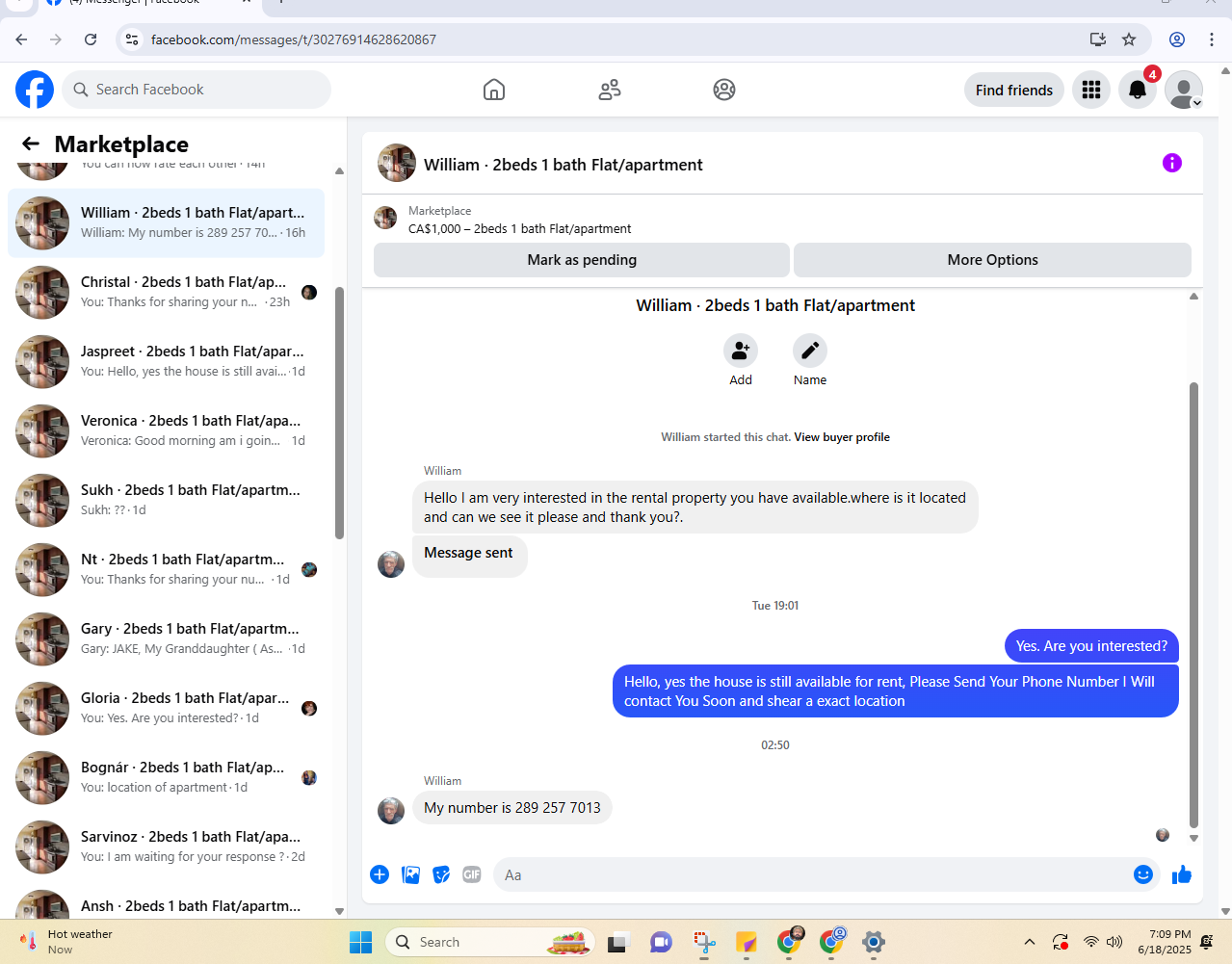The width and height of the screenshot is (1232, 964).
Task: Click the More Options button
Action: pos(992,260)
